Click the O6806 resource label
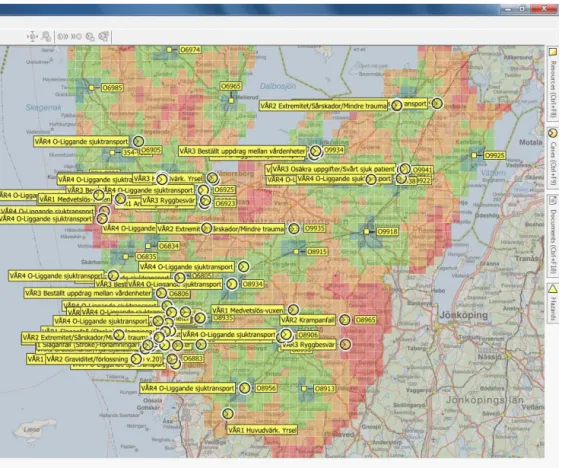This screenshot has height=468, width=562. (x=179, y=293)
